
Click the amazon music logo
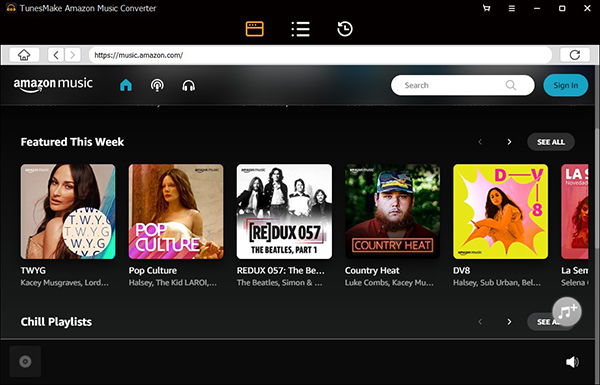(x=53, y=85)
